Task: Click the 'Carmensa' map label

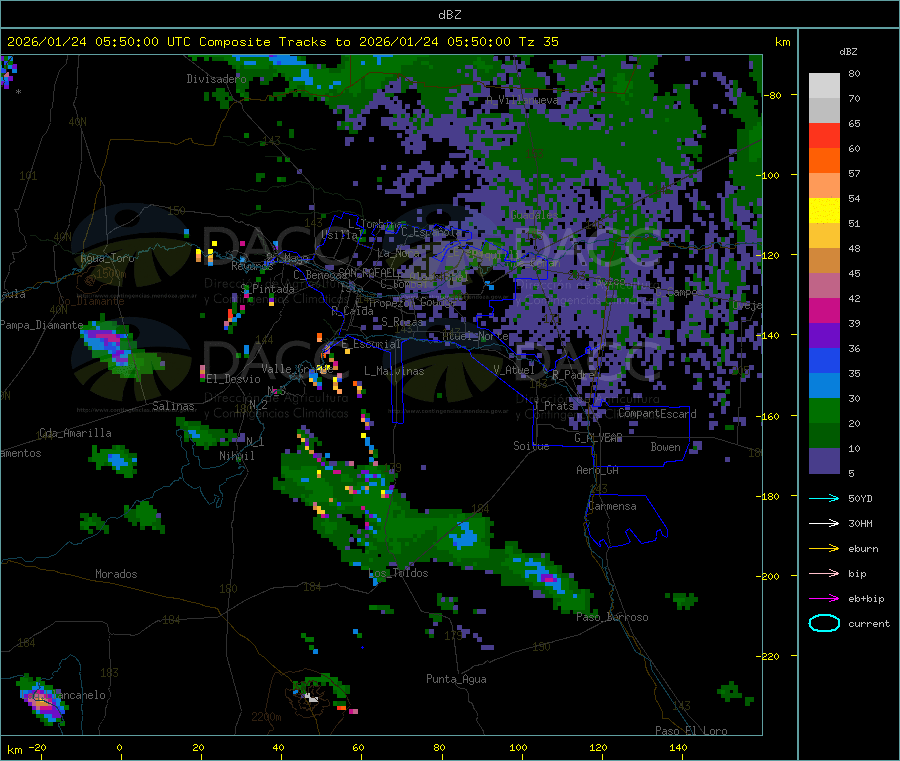Action: 612,506
